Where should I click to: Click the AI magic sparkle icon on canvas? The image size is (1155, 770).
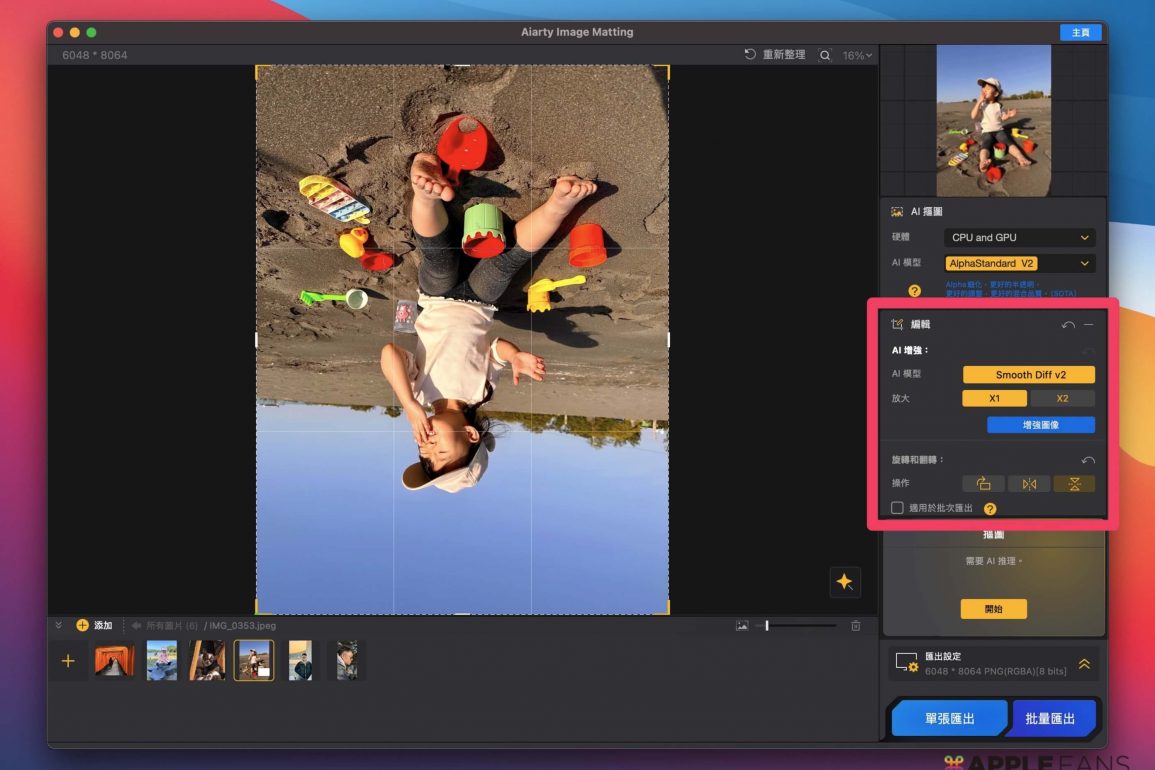coord(844,582)
